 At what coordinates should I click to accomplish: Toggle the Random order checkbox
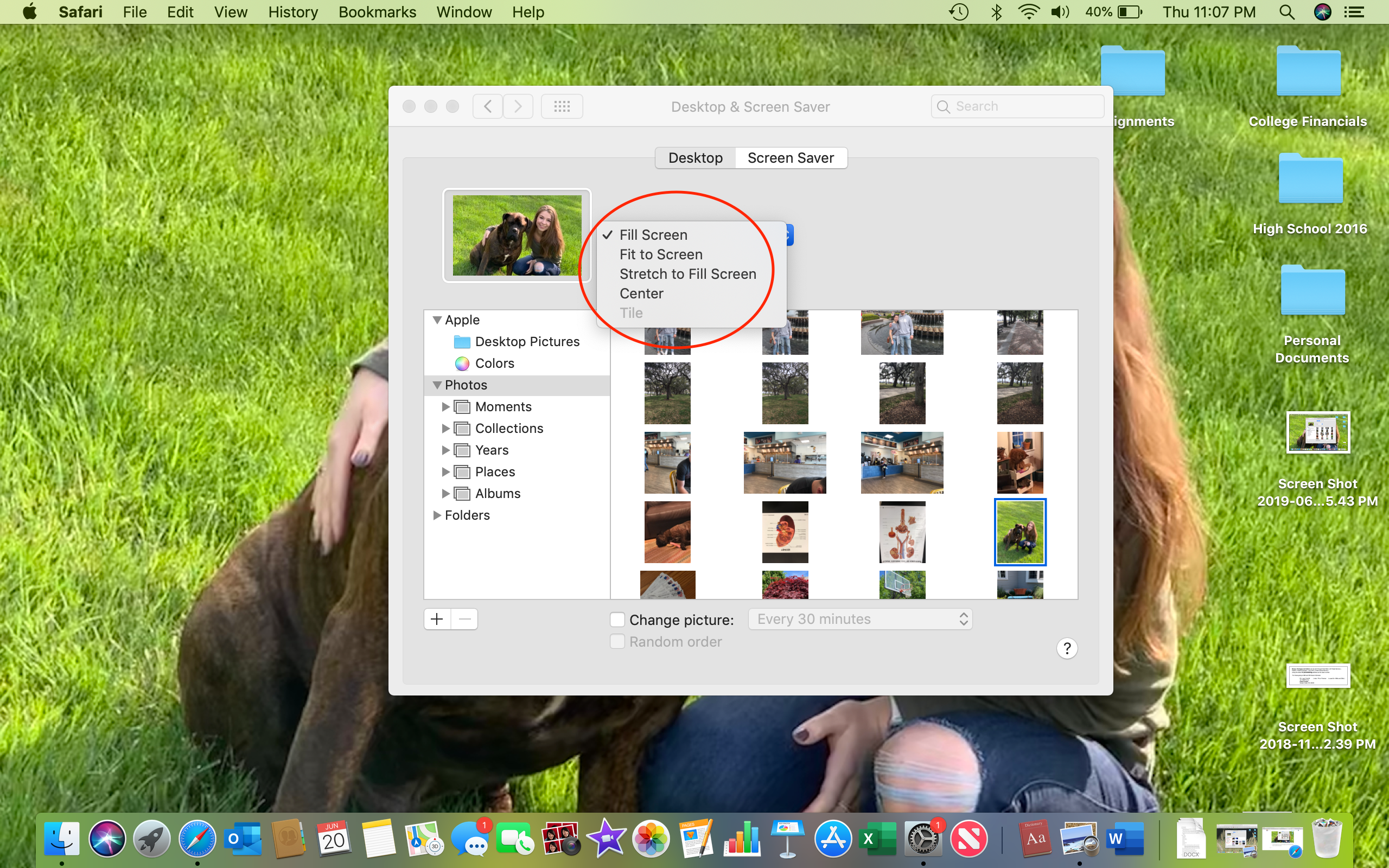click(617, 641)
